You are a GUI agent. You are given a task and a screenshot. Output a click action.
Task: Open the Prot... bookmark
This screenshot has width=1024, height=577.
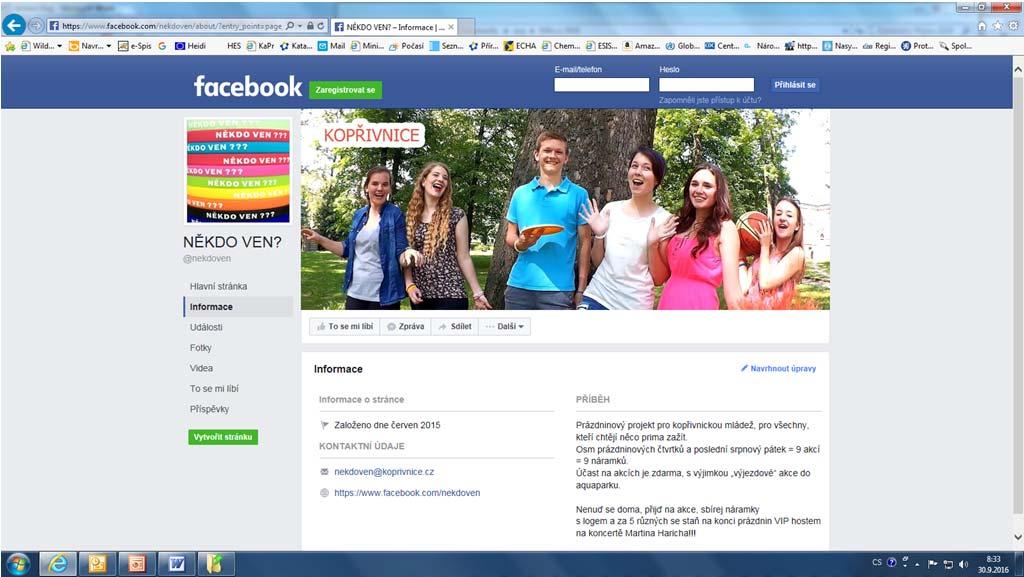[917, 46]
